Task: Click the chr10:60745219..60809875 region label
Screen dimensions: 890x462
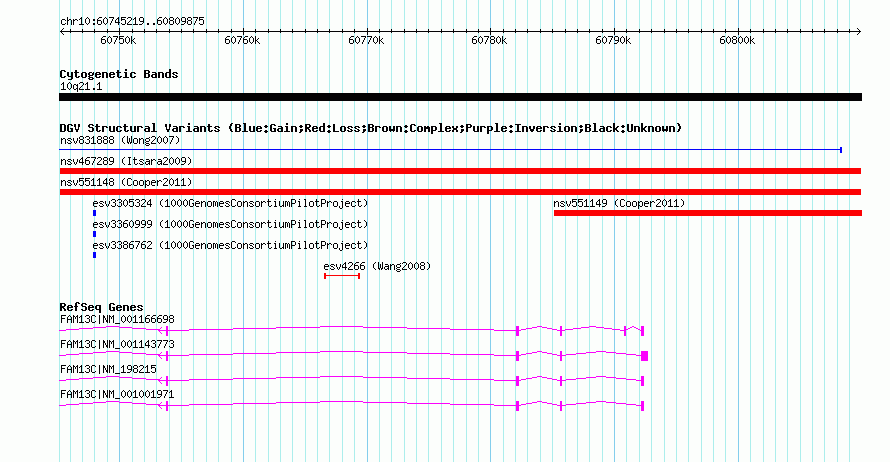Action: pyautogui.click(x=132, y=21)
